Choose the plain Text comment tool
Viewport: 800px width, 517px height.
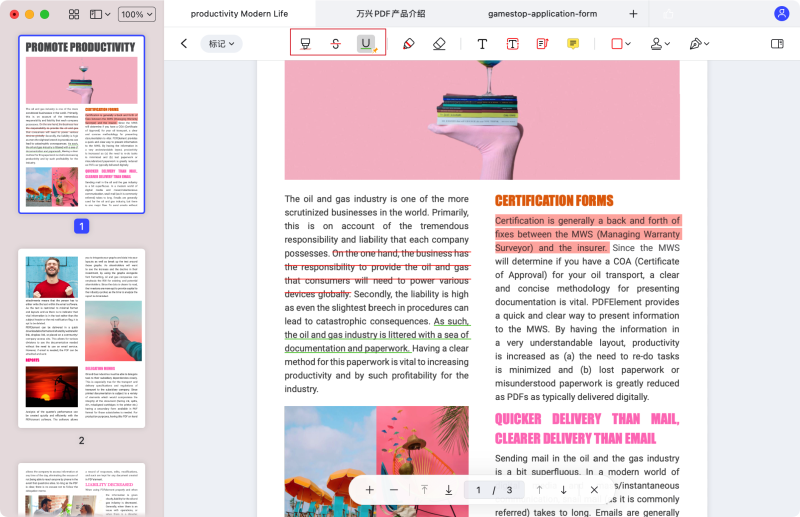click(482, 44)
